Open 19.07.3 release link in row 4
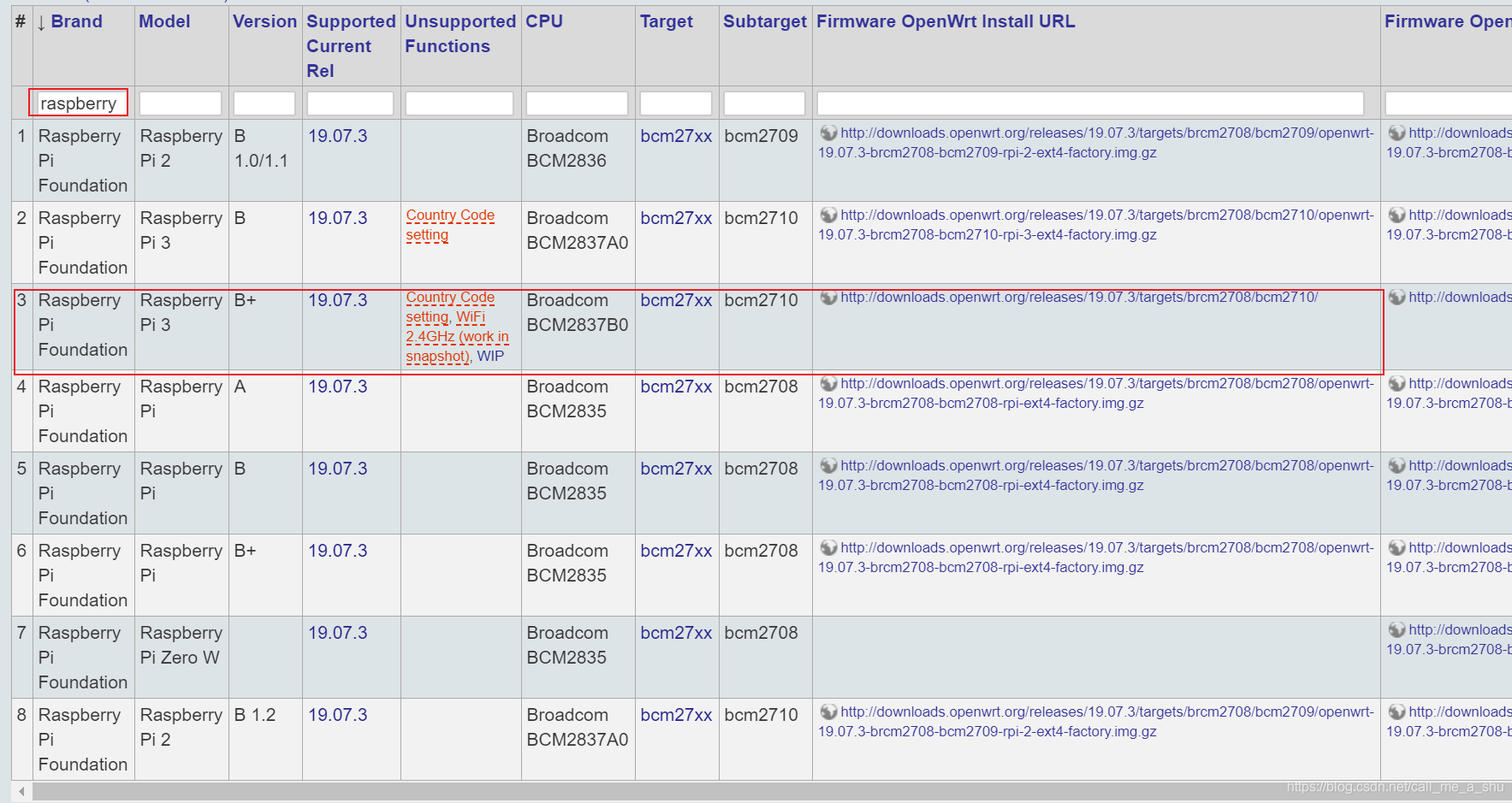Screen dimensions: 1512x803 click(x=338, y=387)
